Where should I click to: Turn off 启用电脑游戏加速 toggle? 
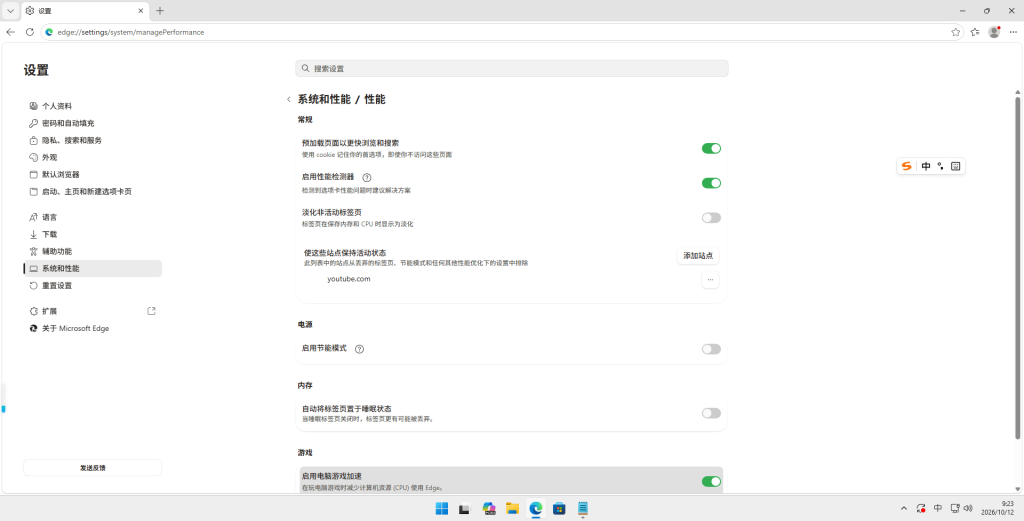711,481
